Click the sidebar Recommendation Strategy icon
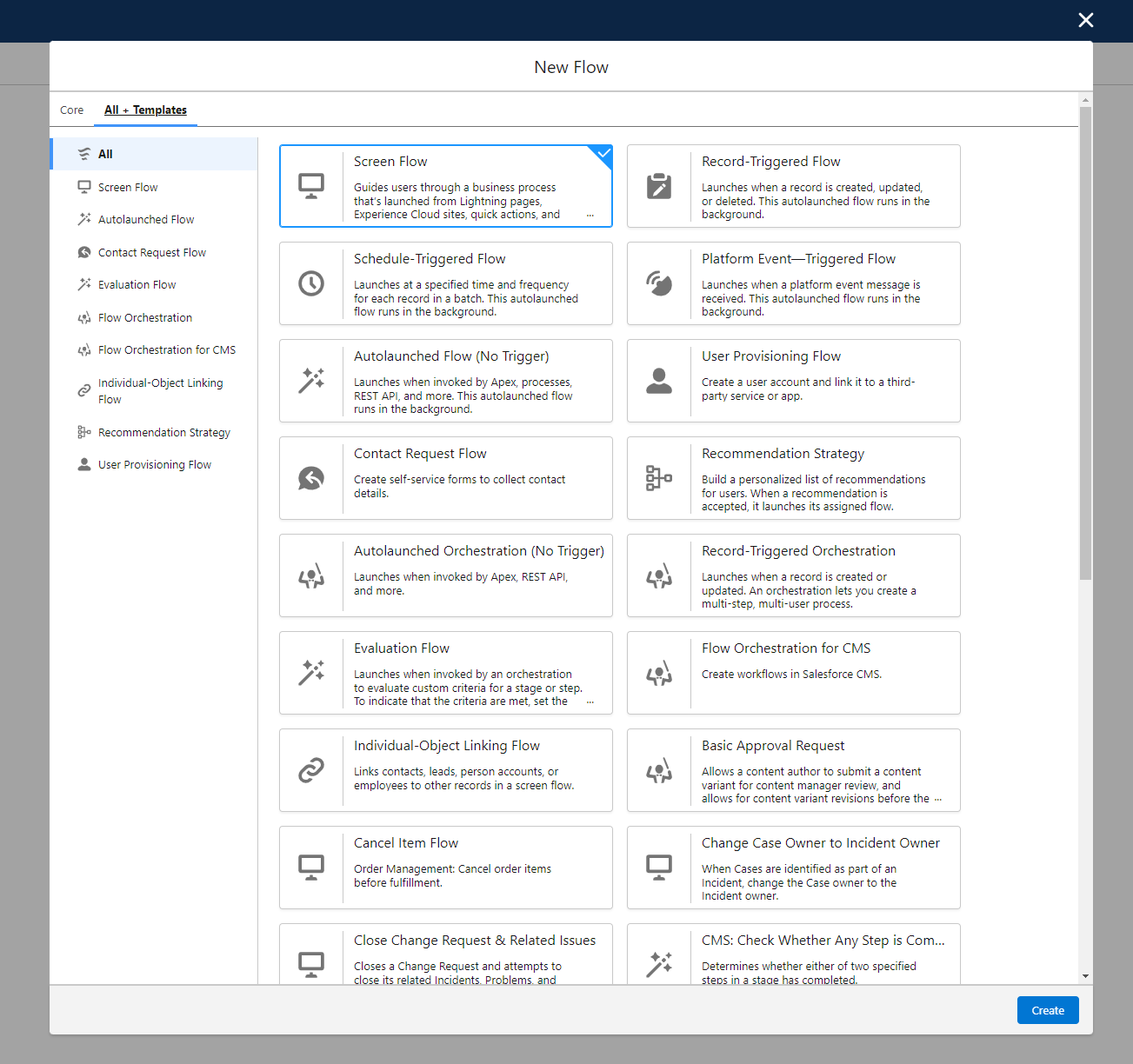 (x=84, y=432)
